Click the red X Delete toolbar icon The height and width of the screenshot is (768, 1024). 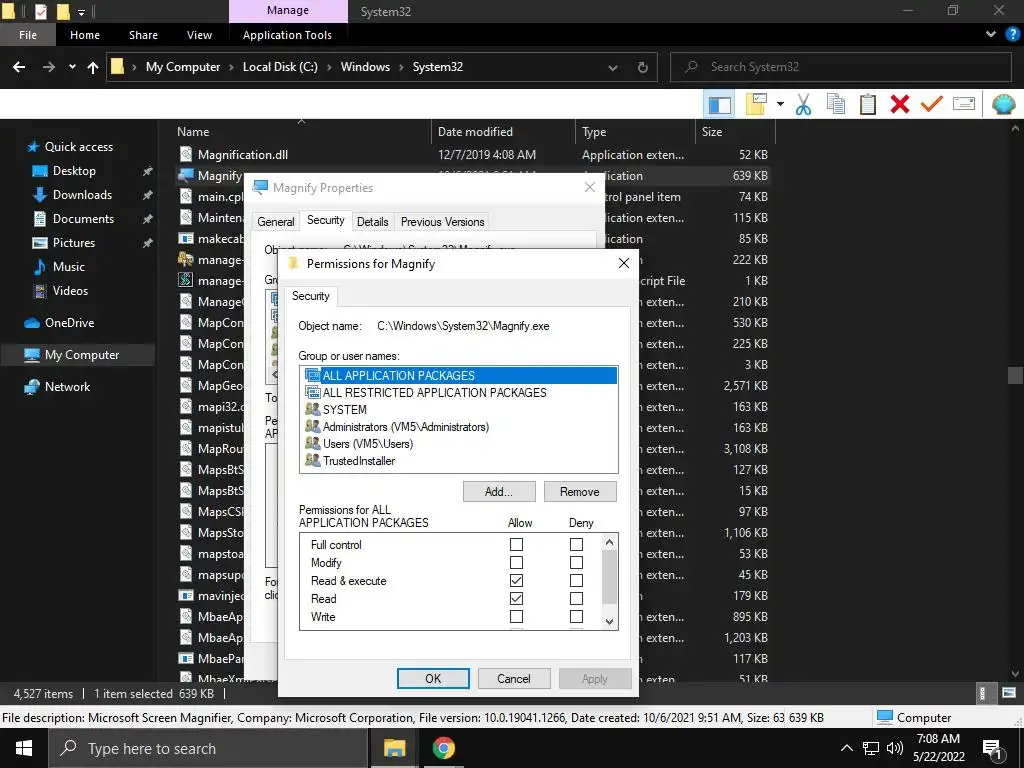(x=900, y=104)
